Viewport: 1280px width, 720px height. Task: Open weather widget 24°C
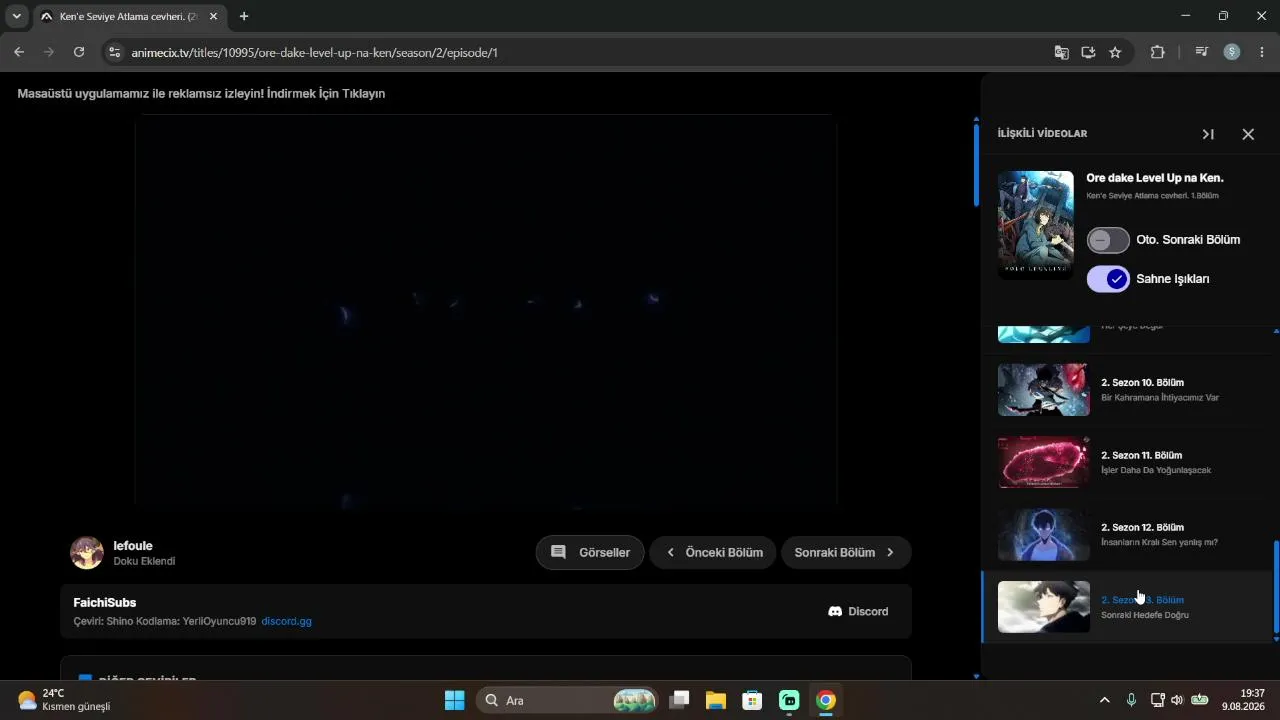click(x=64, y=700)
